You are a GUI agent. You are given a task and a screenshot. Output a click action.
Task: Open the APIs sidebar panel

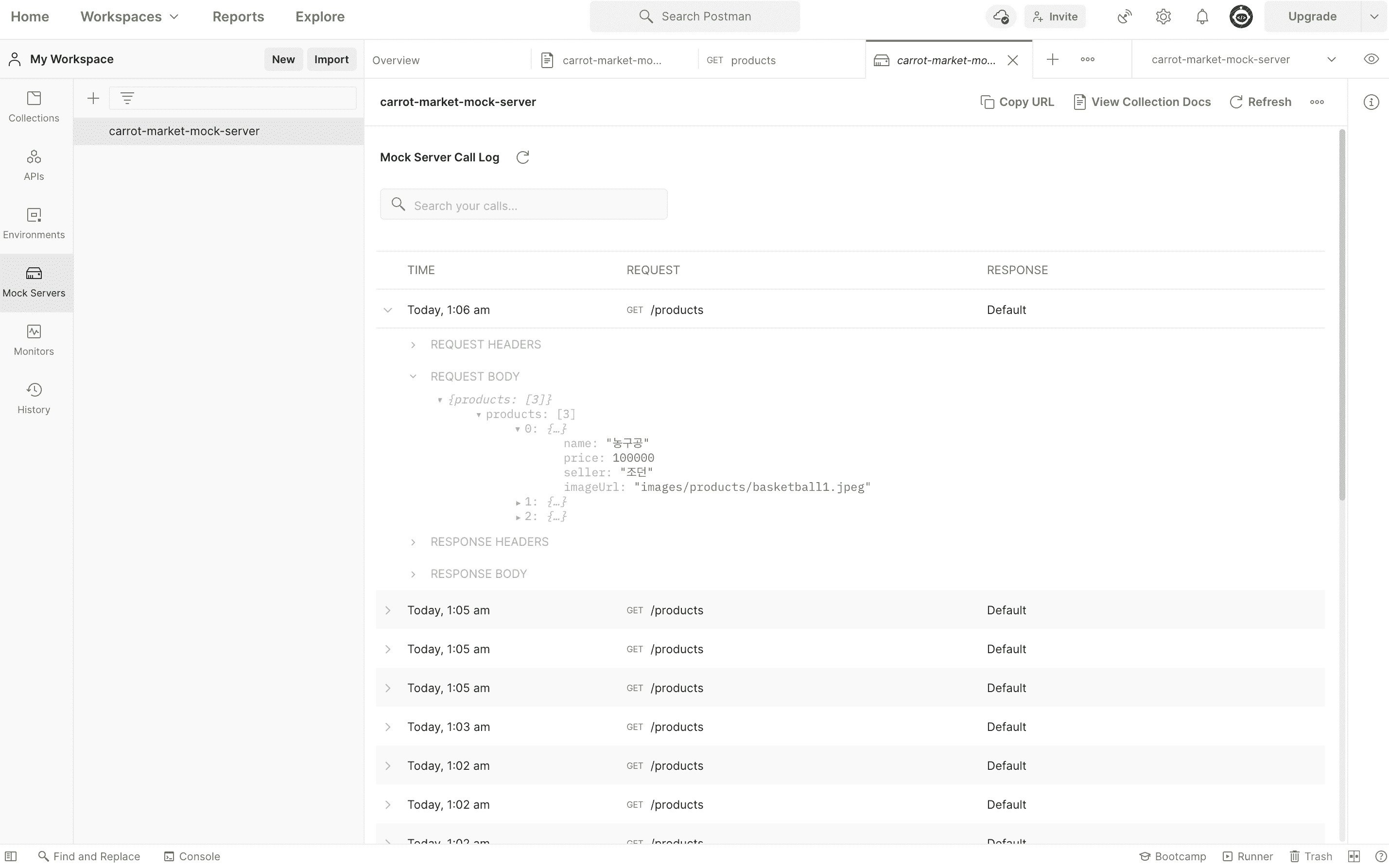(x=34, y=165)
